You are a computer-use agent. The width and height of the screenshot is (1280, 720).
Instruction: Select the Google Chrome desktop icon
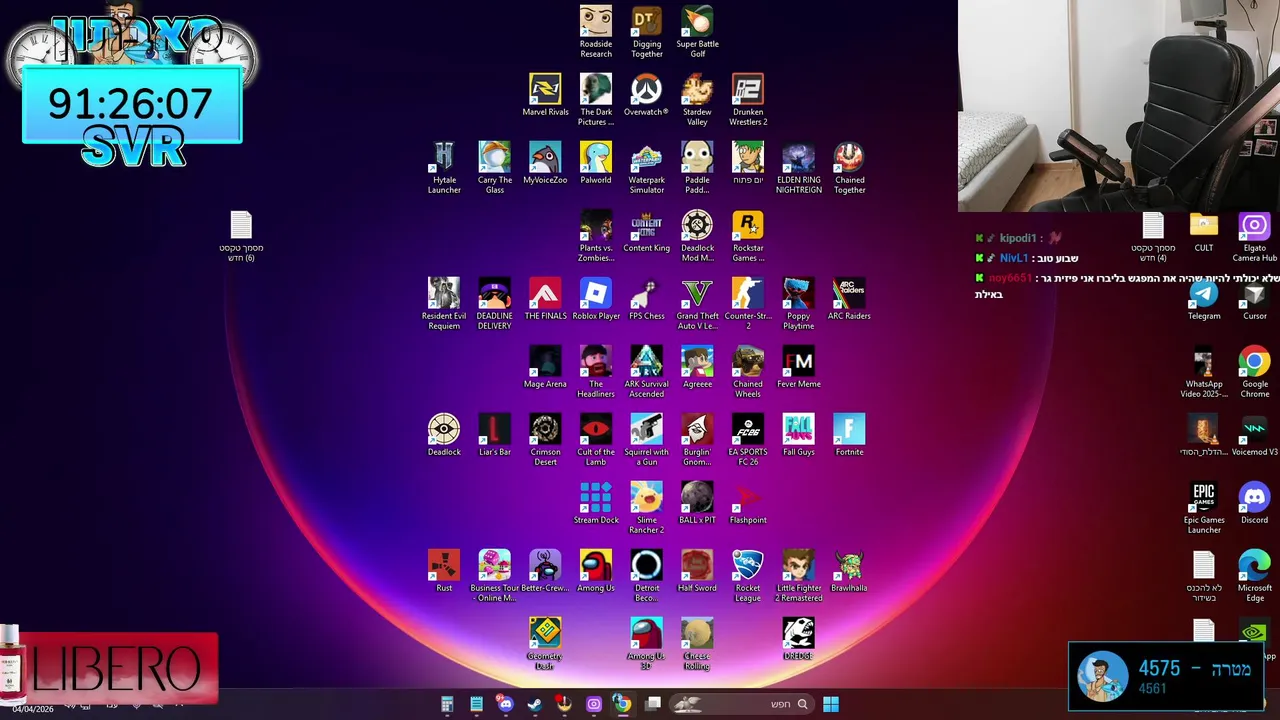[x=1254, y=372]
